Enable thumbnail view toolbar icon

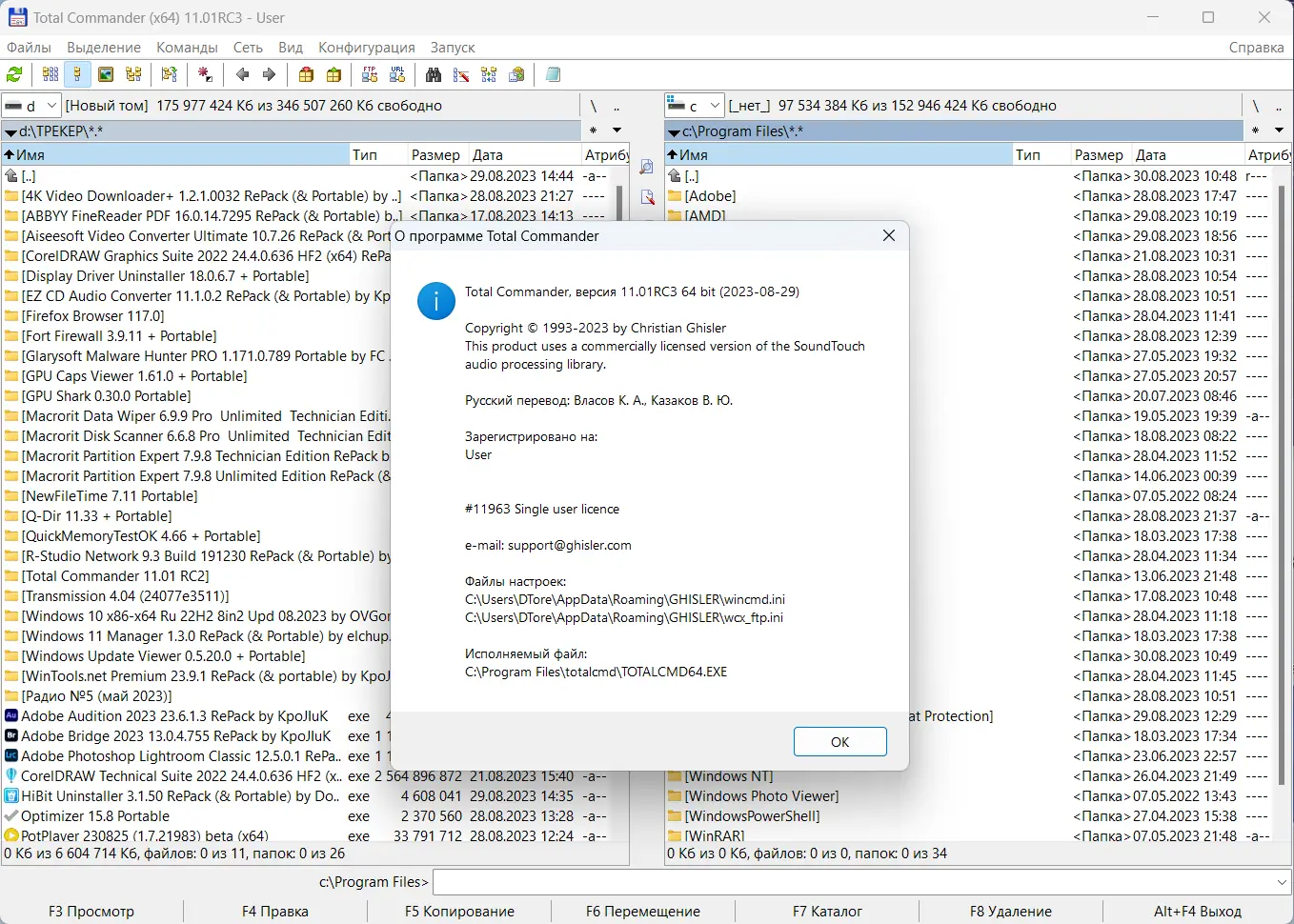pyautogui.click(x=106, y=74)
